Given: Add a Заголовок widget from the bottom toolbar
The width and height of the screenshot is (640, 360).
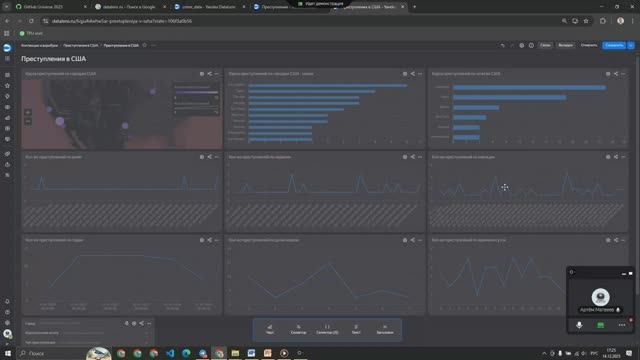Looking at the screenshot, I should pos(384,329).
